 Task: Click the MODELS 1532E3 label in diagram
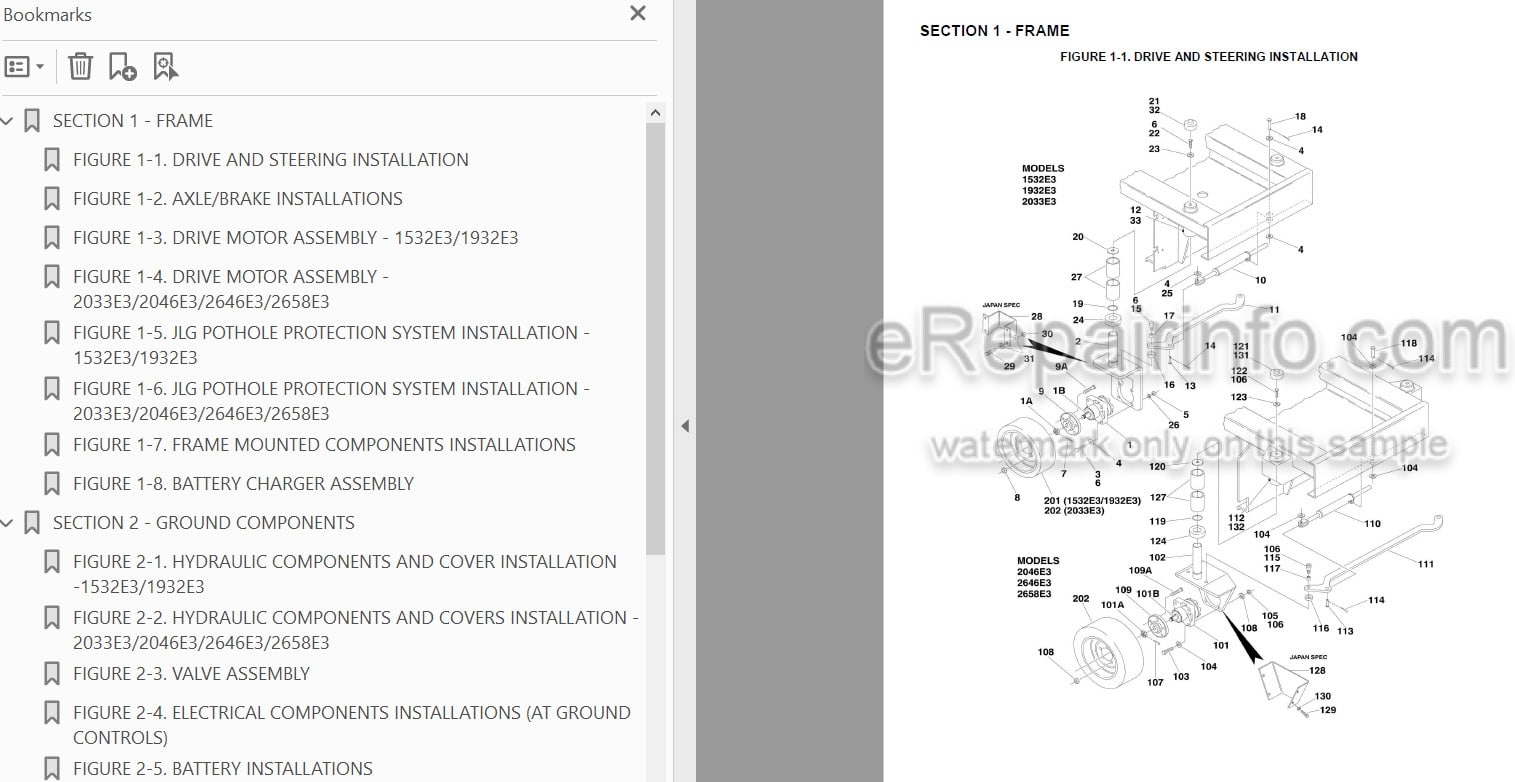1043,185
